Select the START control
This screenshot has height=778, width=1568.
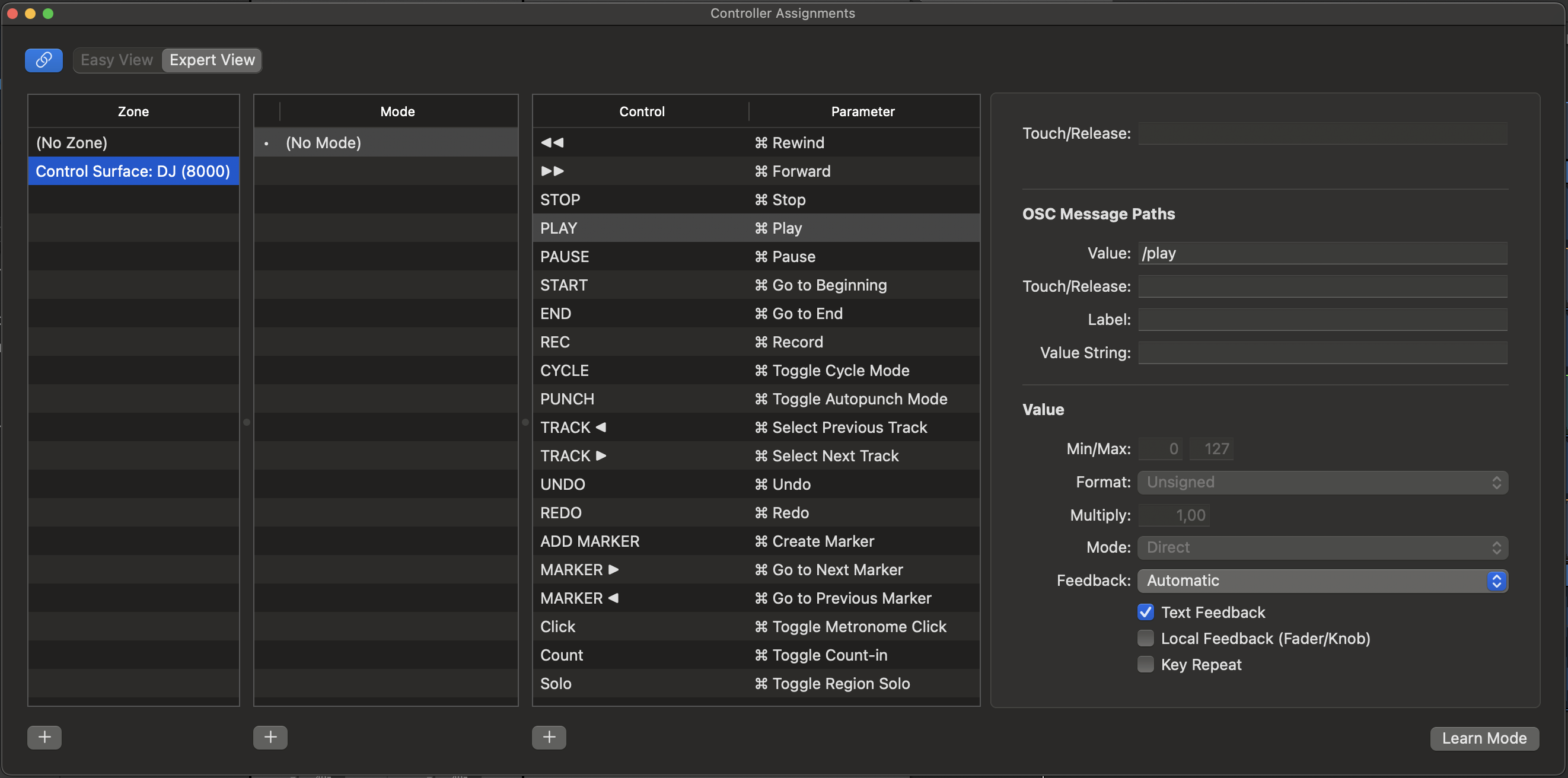756,285
